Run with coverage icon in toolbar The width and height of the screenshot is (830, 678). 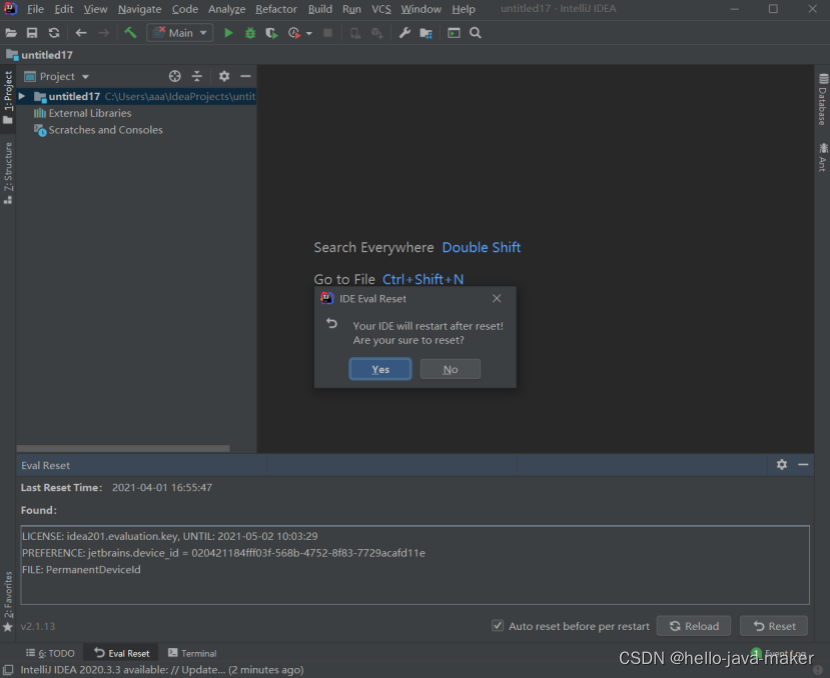point(272,33)
